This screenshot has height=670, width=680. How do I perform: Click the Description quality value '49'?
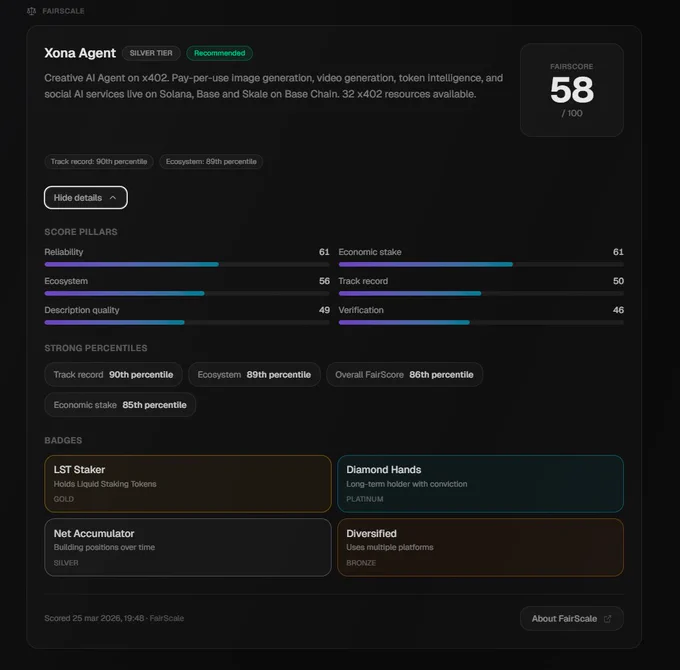click(x=324, y=310)
